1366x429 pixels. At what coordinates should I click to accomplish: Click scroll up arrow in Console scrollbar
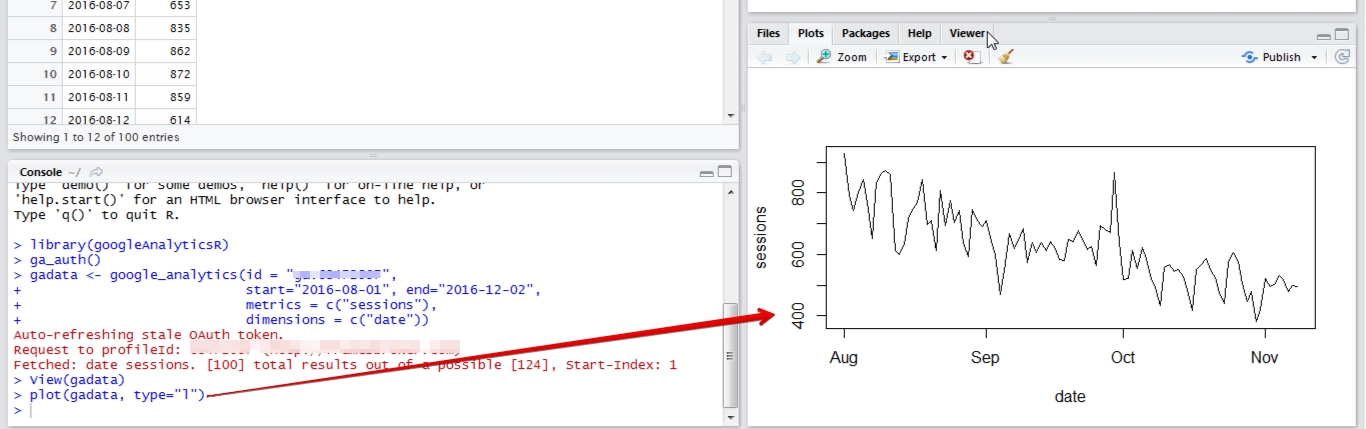pos(730,190)
